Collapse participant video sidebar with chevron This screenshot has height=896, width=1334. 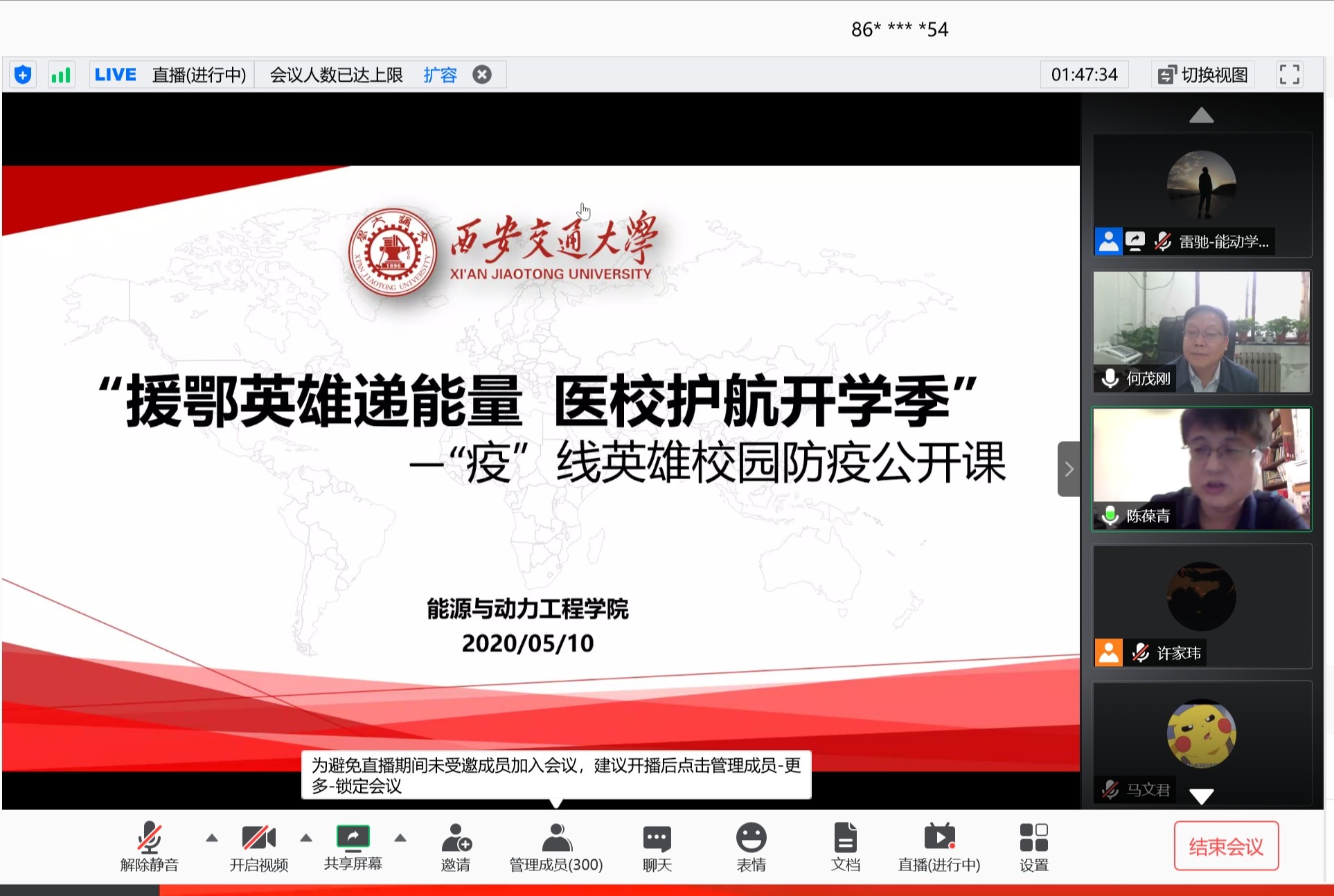click(1069, 469)
